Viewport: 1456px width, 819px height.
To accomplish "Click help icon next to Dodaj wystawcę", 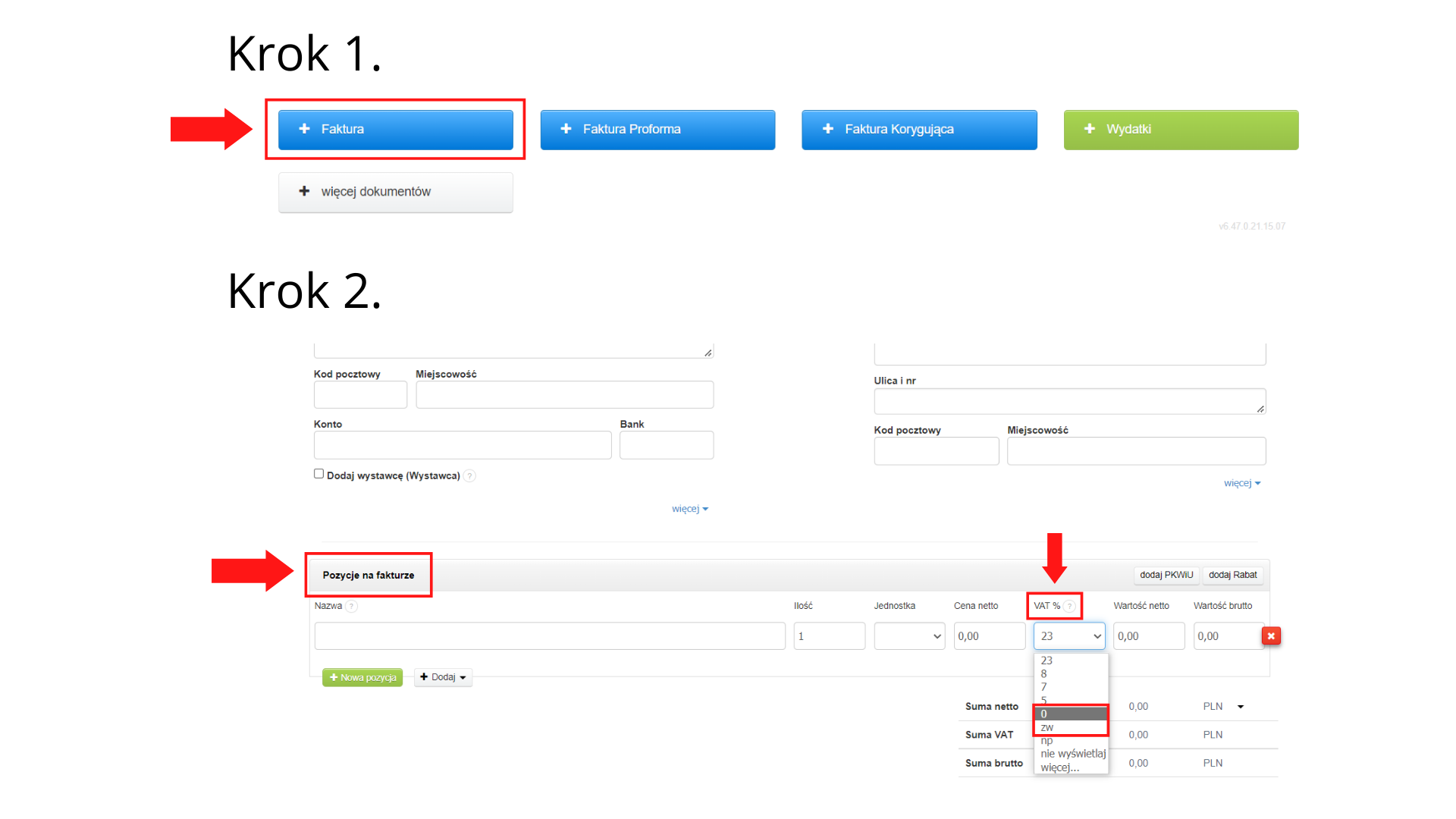I will pyautogui.click(x=470, y=476).
